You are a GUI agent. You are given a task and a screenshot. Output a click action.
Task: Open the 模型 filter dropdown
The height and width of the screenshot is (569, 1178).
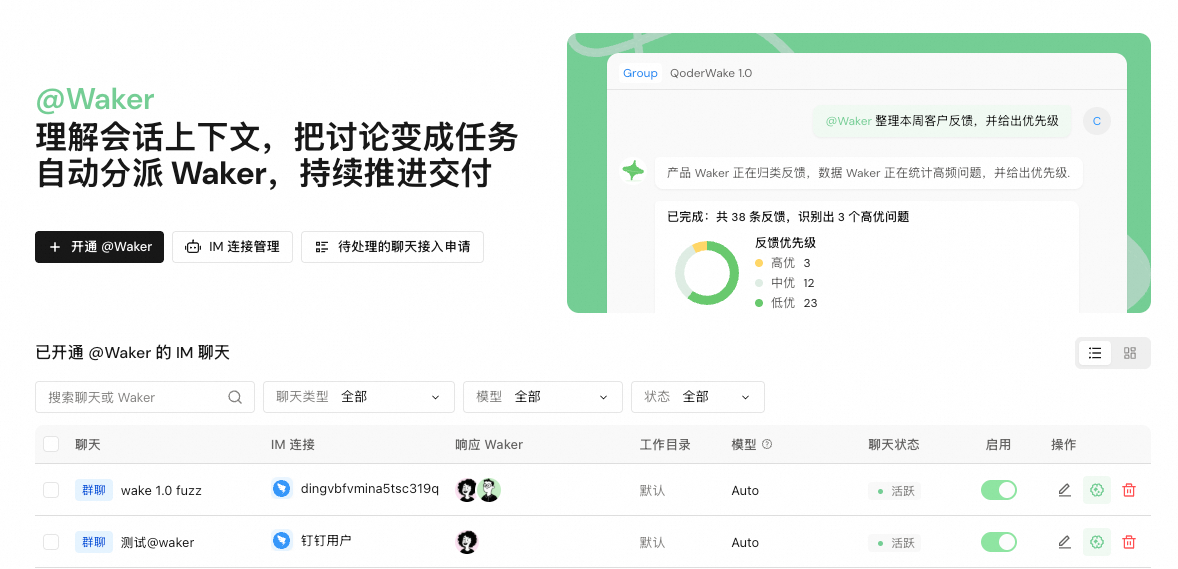coord(542,397)
